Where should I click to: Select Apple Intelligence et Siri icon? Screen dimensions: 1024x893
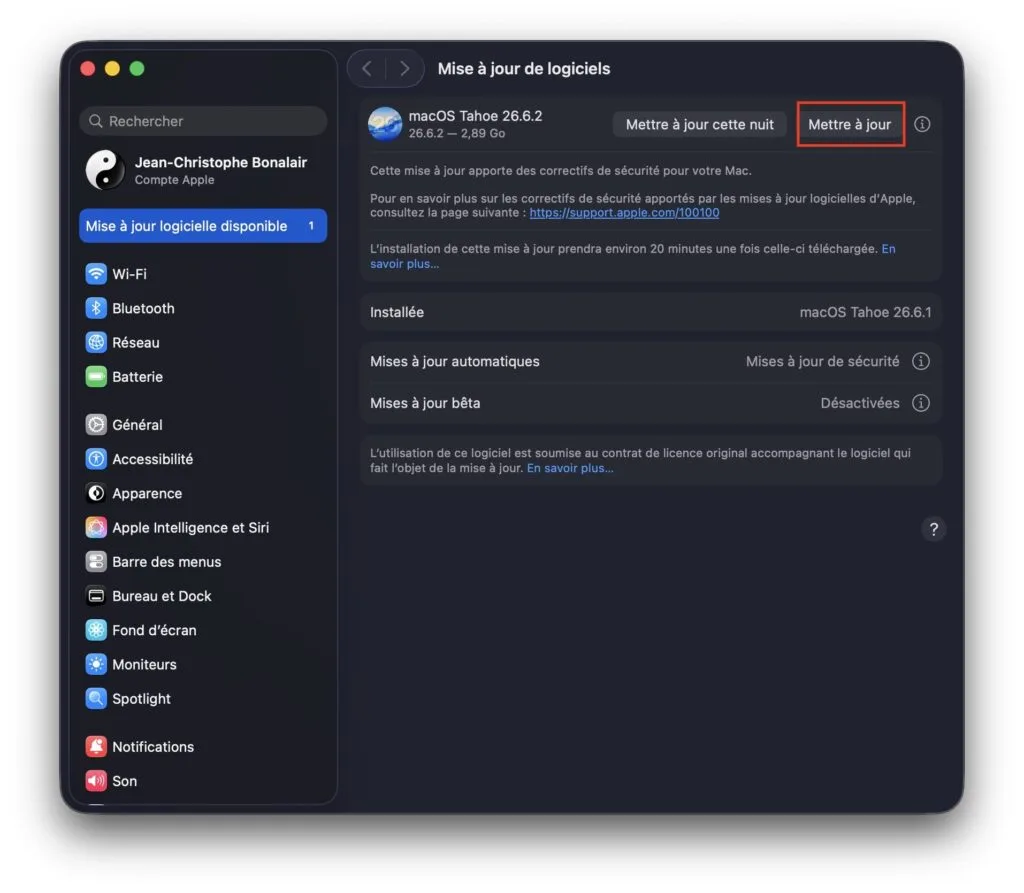tap(96, 527)
